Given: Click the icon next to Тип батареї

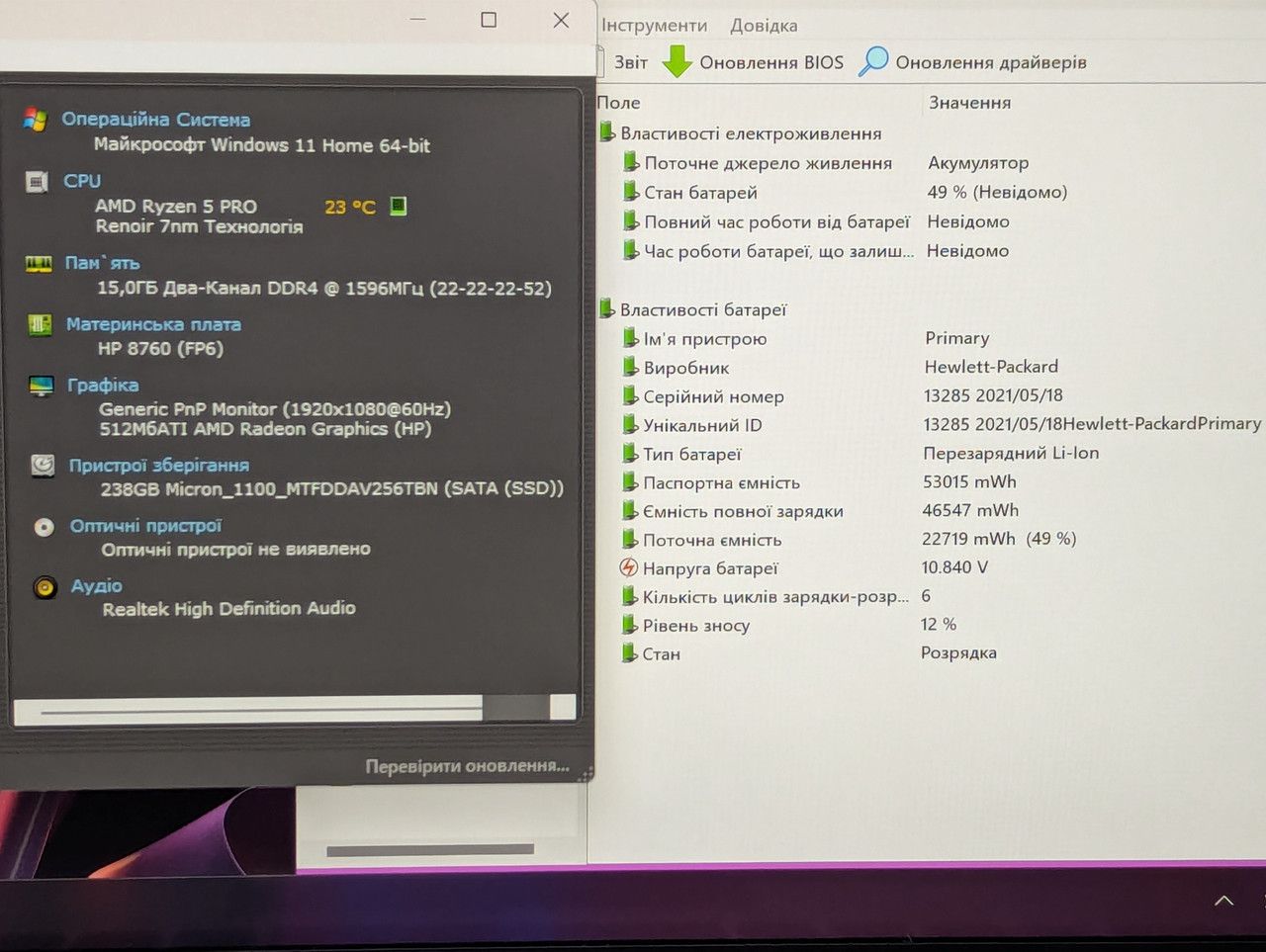Looking at the screenshot, I should pos(630,453).
